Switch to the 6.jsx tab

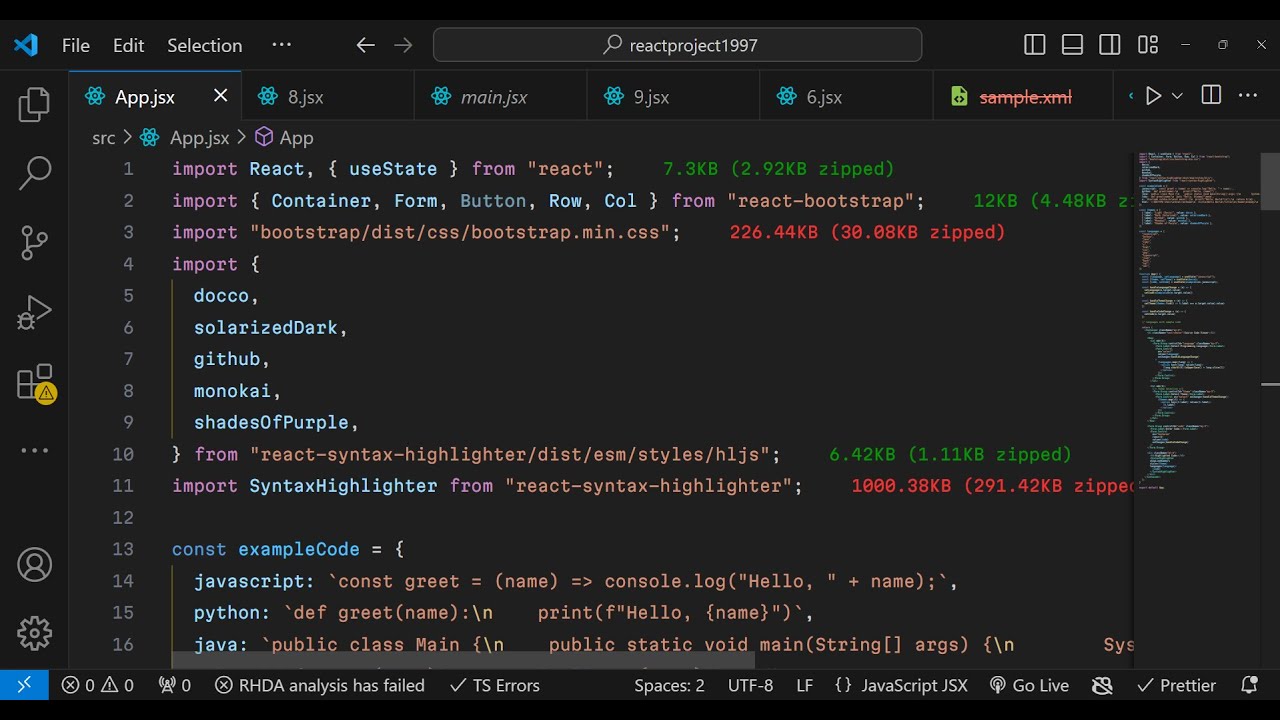(x=847, y=97)
